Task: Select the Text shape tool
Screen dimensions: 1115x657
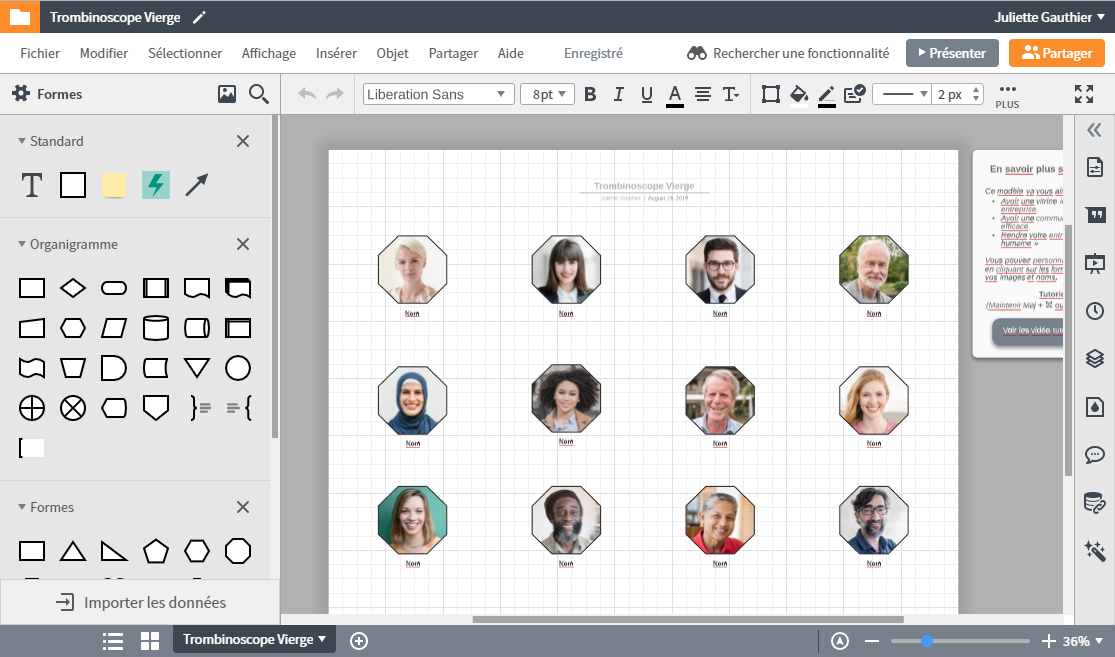Action: click(x=32, y=185)
